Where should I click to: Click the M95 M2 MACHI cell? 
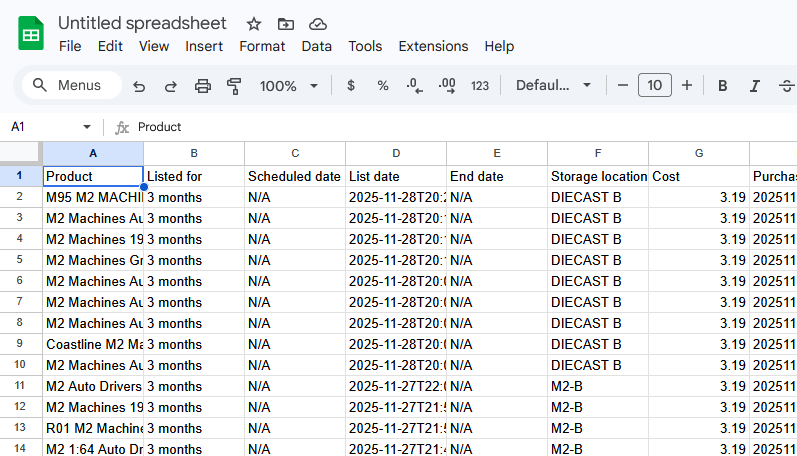click(x=93, y=197)
